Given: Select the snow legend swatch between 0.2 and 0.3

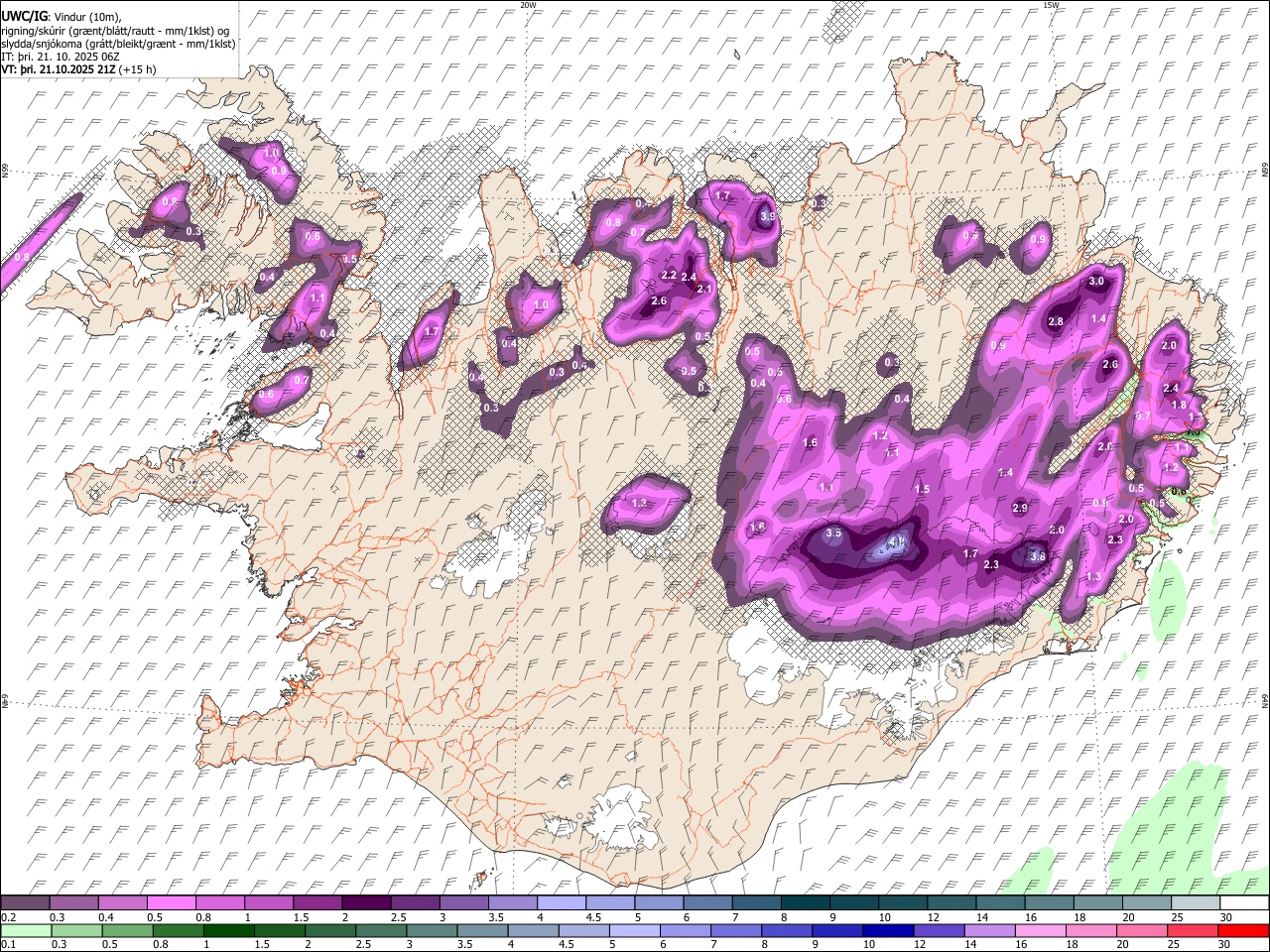Looking at the screenshot, I should pyautogui.click(x=25, y=902).
